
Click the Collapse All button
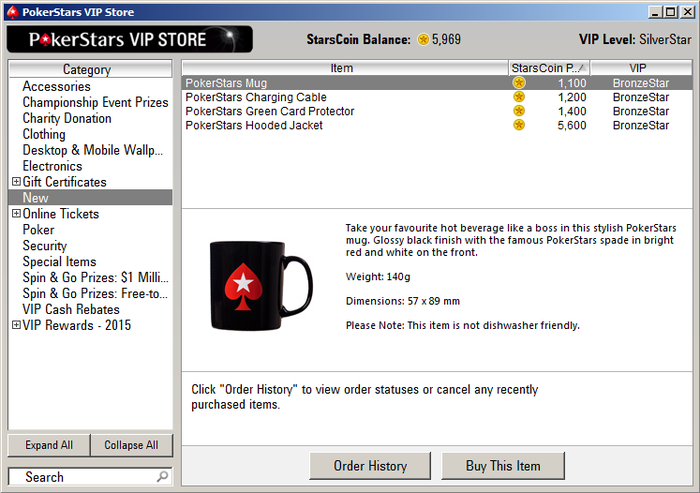tap(131, 445)
